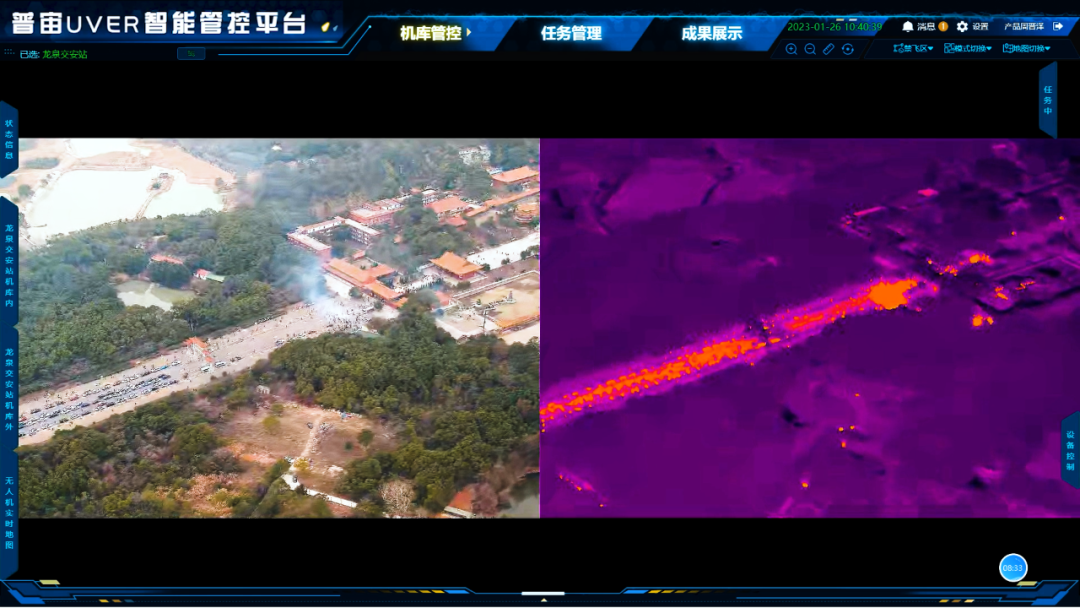Viewport: 1080px width, 608px height.
Task: Switch to the 任务管理 tab
Action: pos(571,33)
